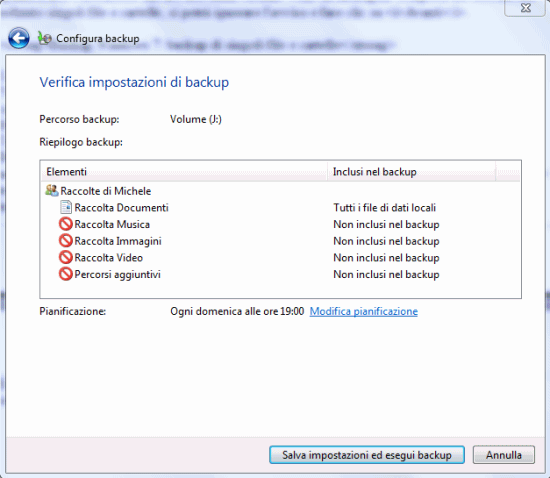
Task: Click the Annulla button
Action: click(504, 455)
